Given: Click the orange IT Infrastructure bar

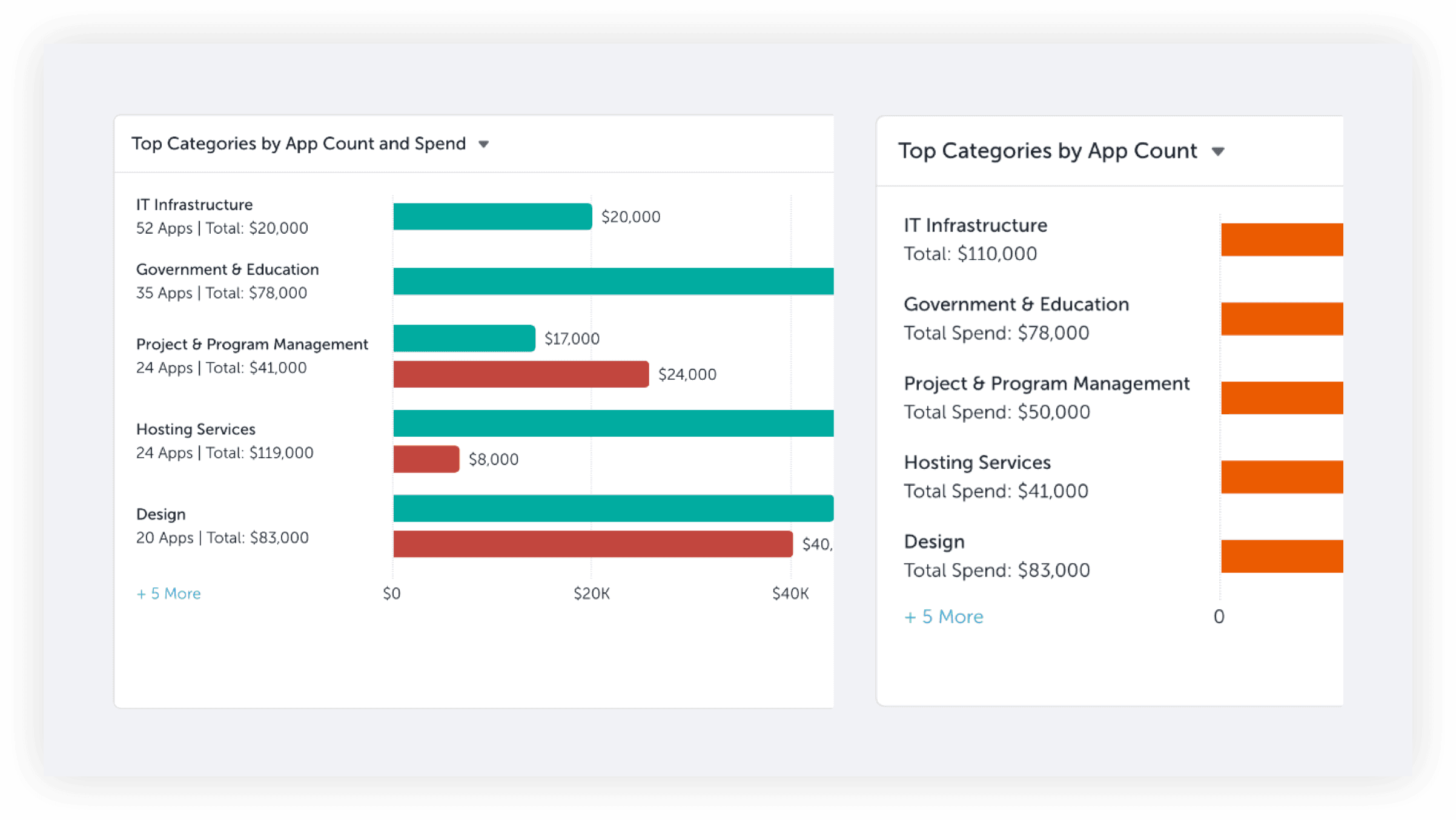Looking at the screenshot, I should (1282, 239).
